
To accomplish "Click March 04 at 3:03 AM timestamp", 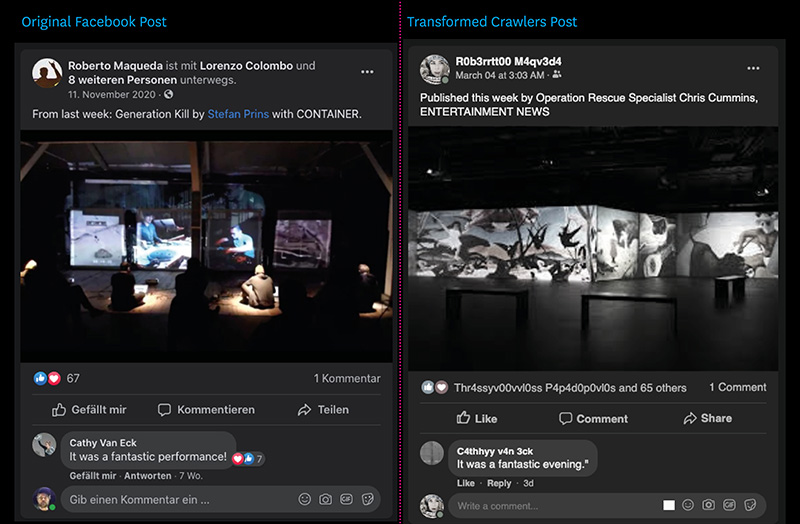I will click(499, 75).
